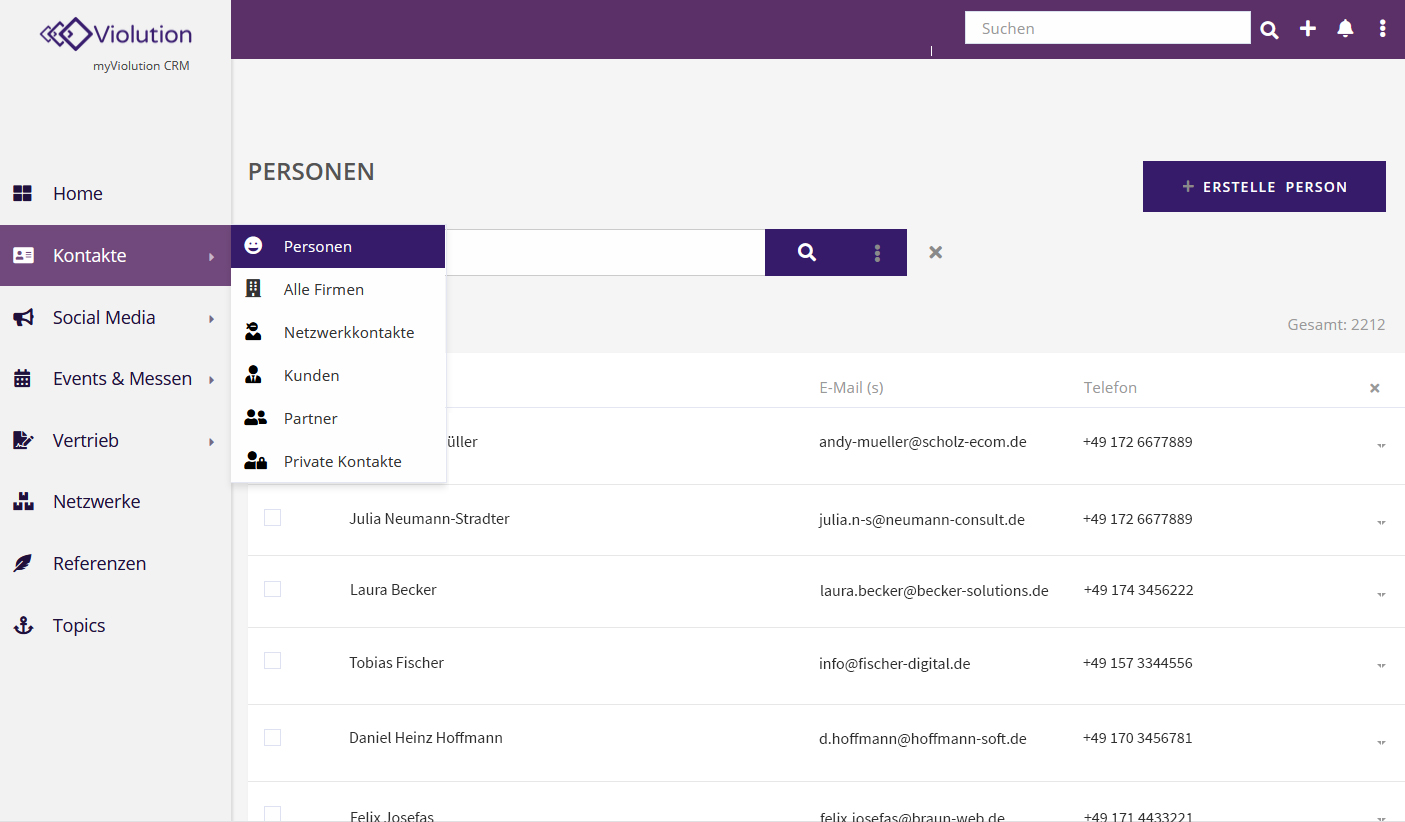Screen dimensions: 1405x822
Task: Click the notification bell icon
Action: click(1345, 29)
